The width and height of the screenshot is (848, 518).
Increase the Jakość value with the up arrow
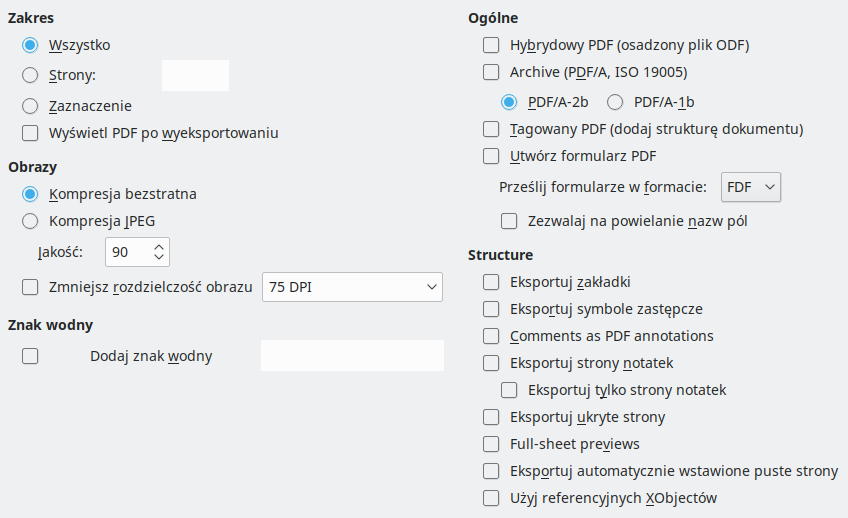tap(160, 247)
